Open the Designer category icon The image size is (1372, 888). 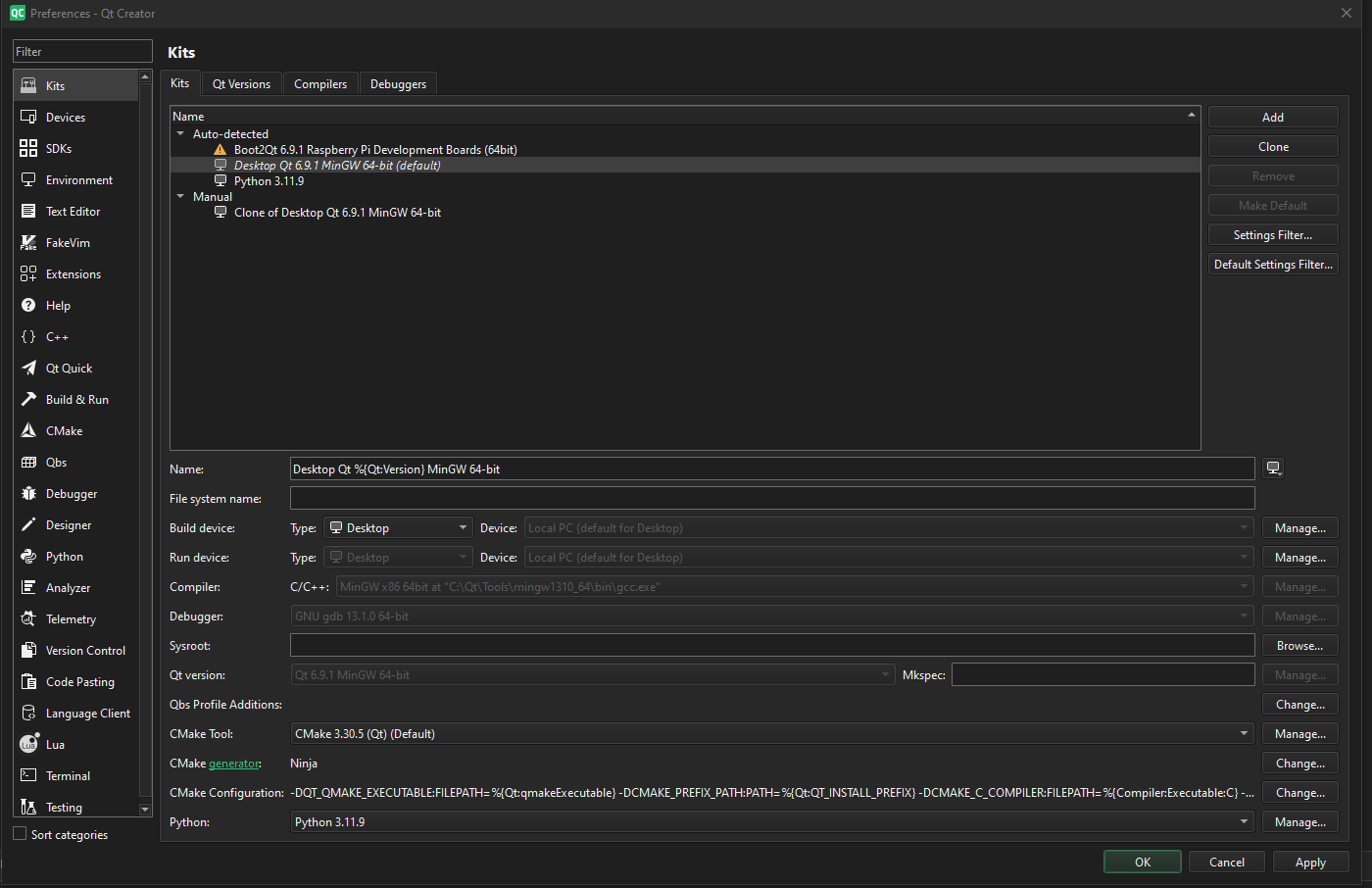click(28, 525)
